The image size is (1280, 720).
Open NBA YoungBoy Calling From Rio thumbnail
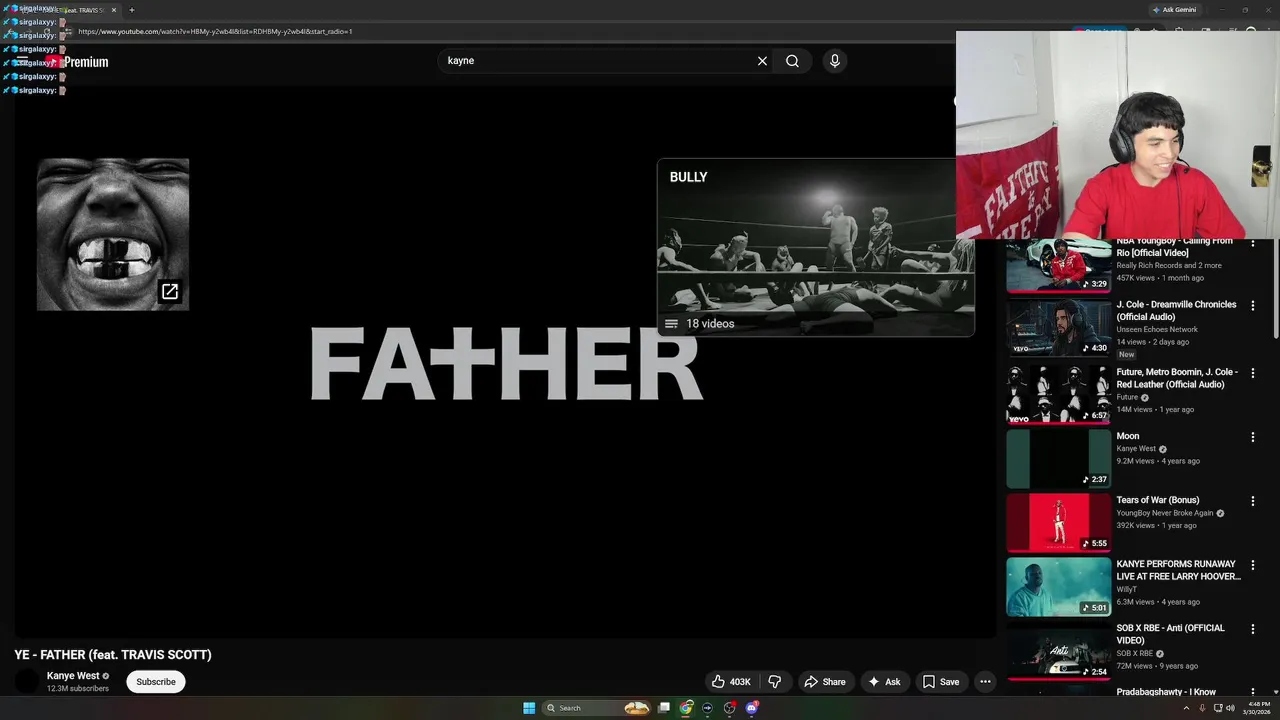click(1058, 265)
